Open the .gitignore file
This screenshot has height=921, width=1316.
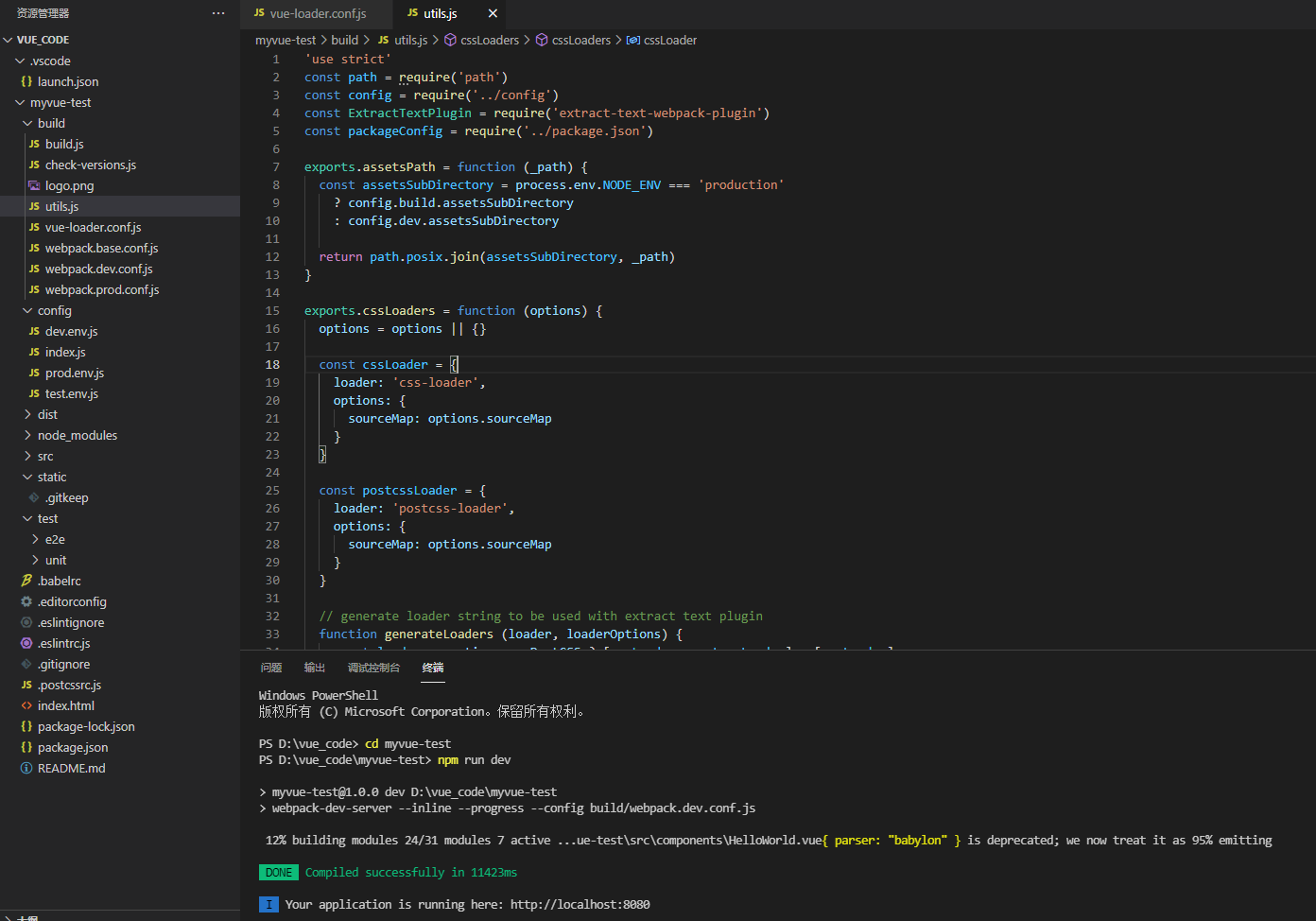120,664
